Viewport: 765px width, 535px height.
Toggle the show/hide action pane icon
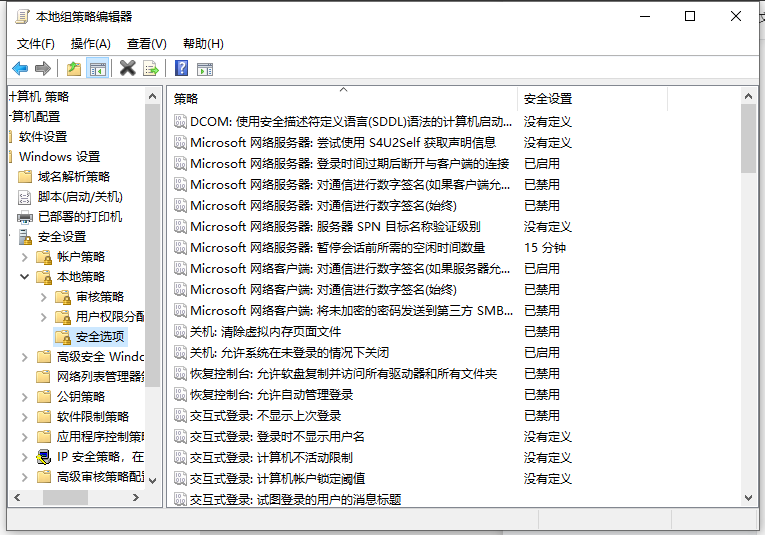[x=205, y=68]
